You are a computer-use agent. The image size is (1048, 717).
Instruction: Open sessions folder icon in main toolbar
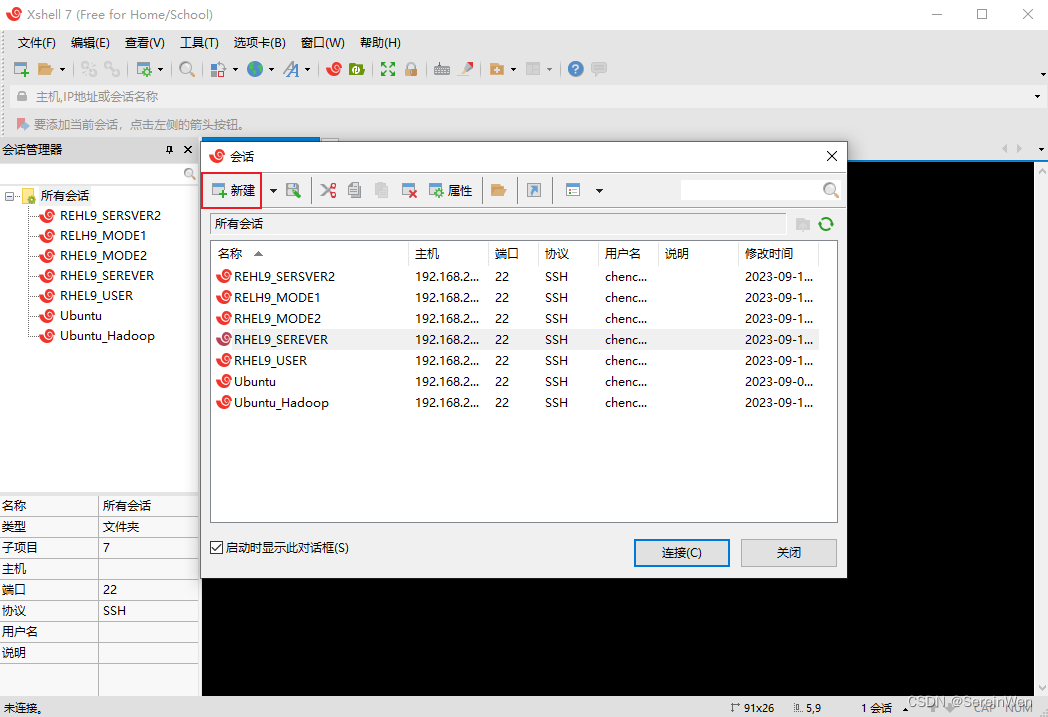click(x=45, y=69)
